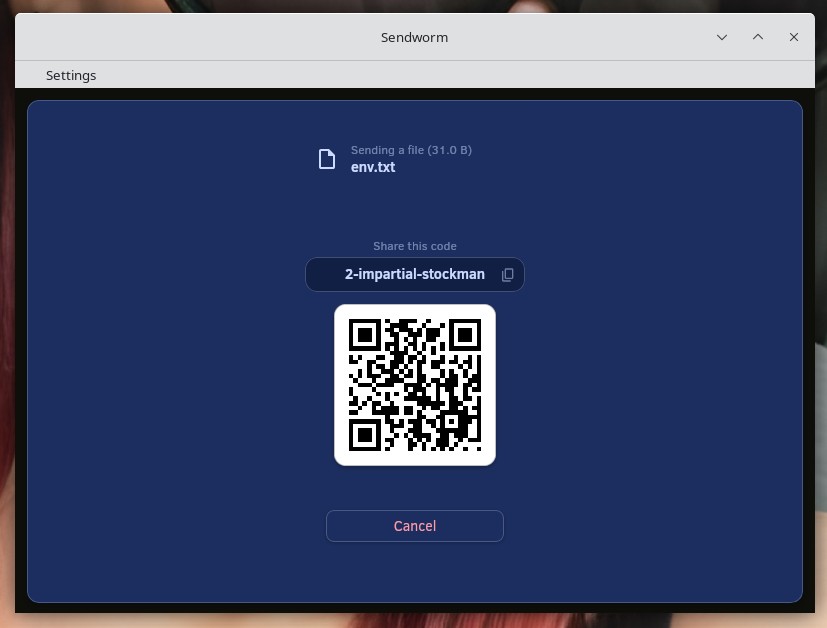Click the QR code image
This screenshot has height=628, width=827.
415,385
